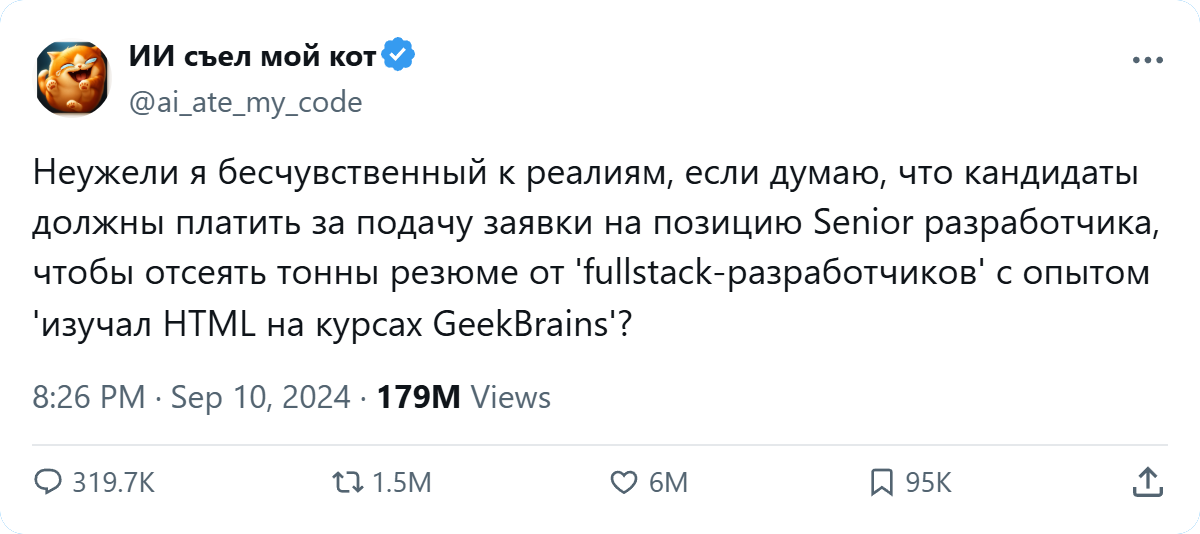
Task: Click the 95K bookmarks count
Action: (x=928, y=484)
